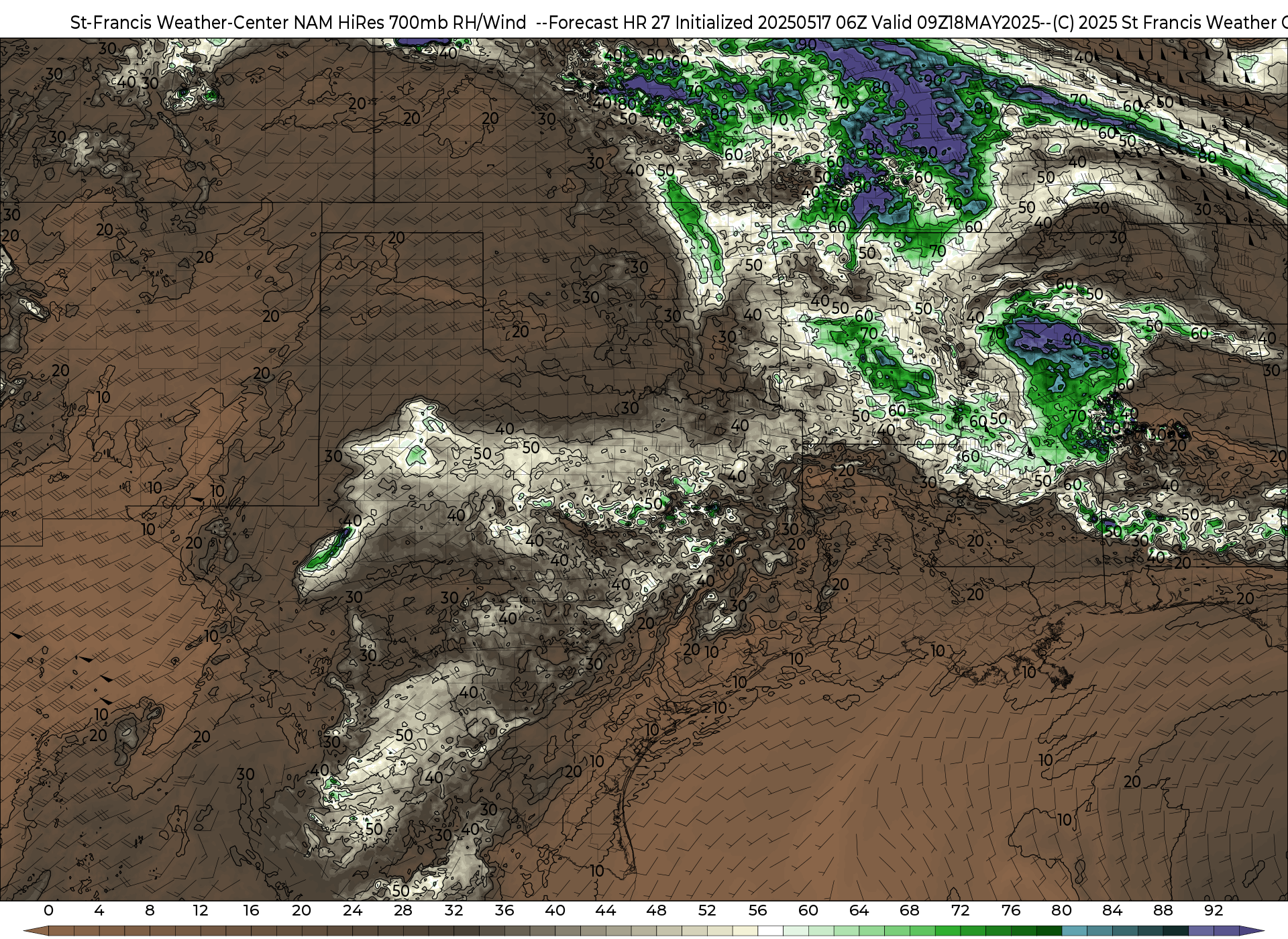
Task: Pick the colorbar value 48
Action: [656, 910]
